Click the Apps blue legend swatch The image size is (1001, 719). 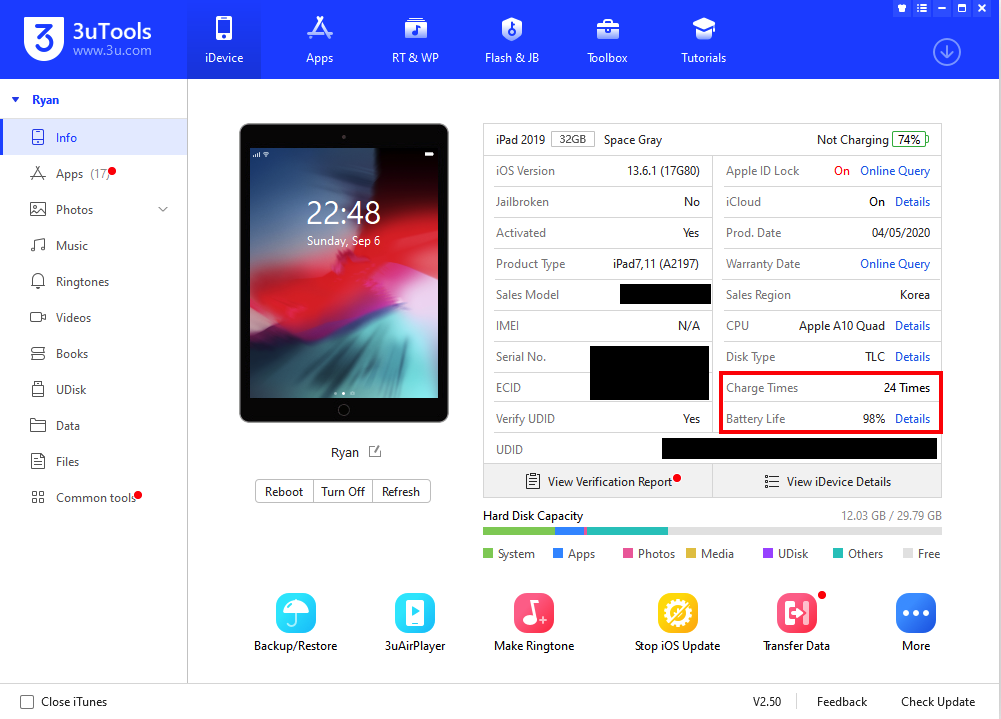[x=558, y=553]
